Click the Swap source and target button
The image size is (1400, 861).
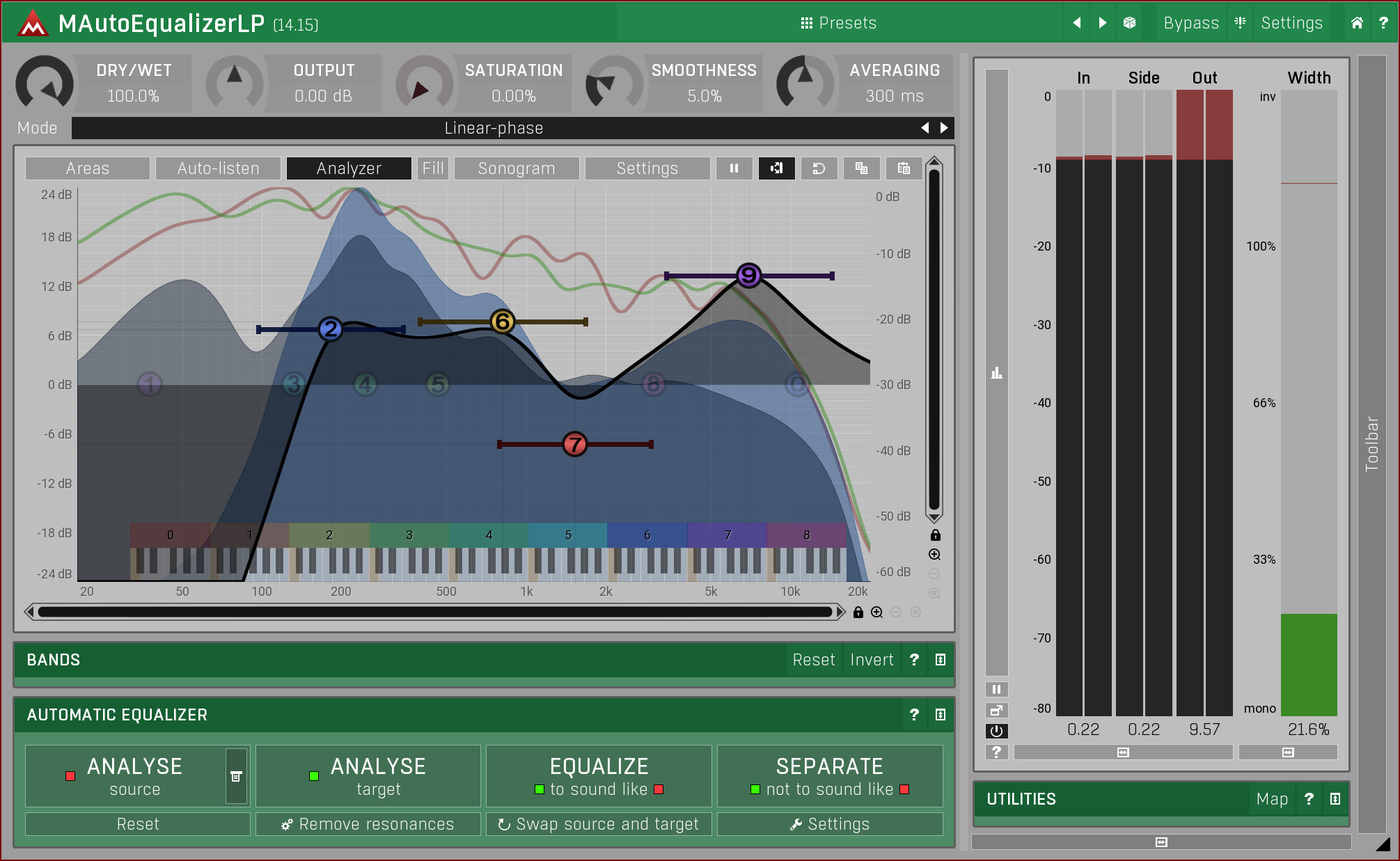599,824
